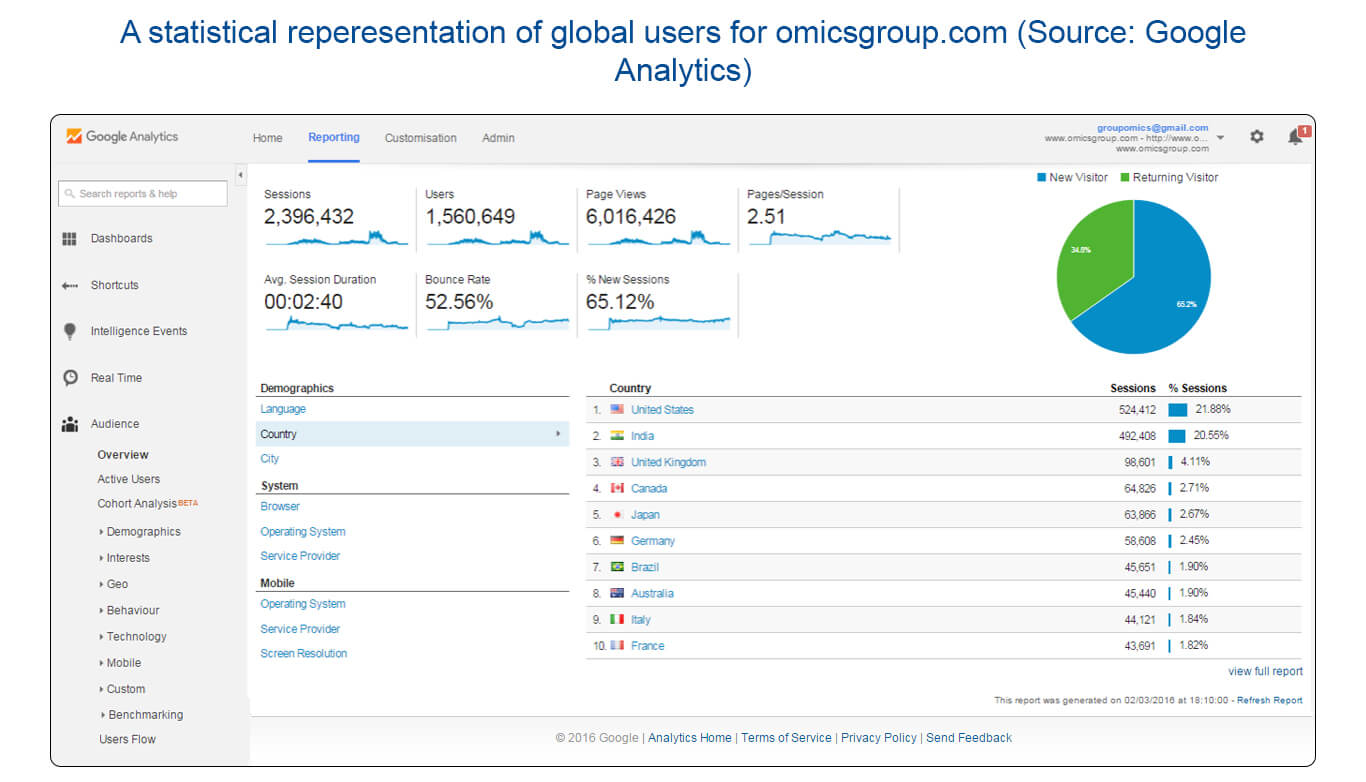Click the Search reports & help field
This screenshot has height=782, width=1366.
[143, 194]
